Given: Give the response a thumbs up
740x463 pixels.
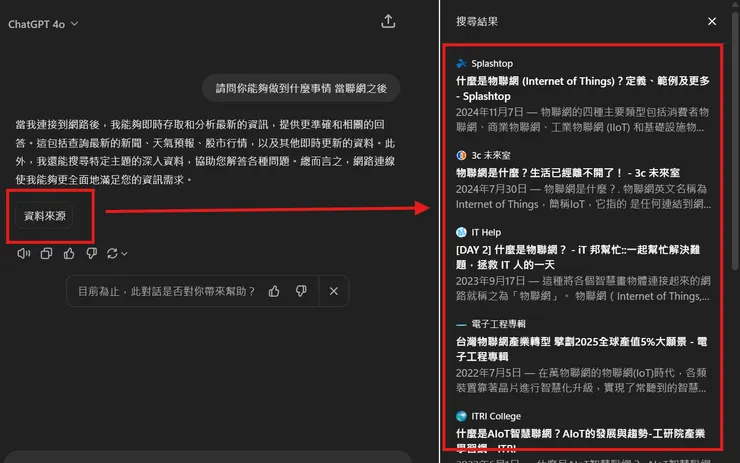Looking at the screenshot, I should 69,253.
